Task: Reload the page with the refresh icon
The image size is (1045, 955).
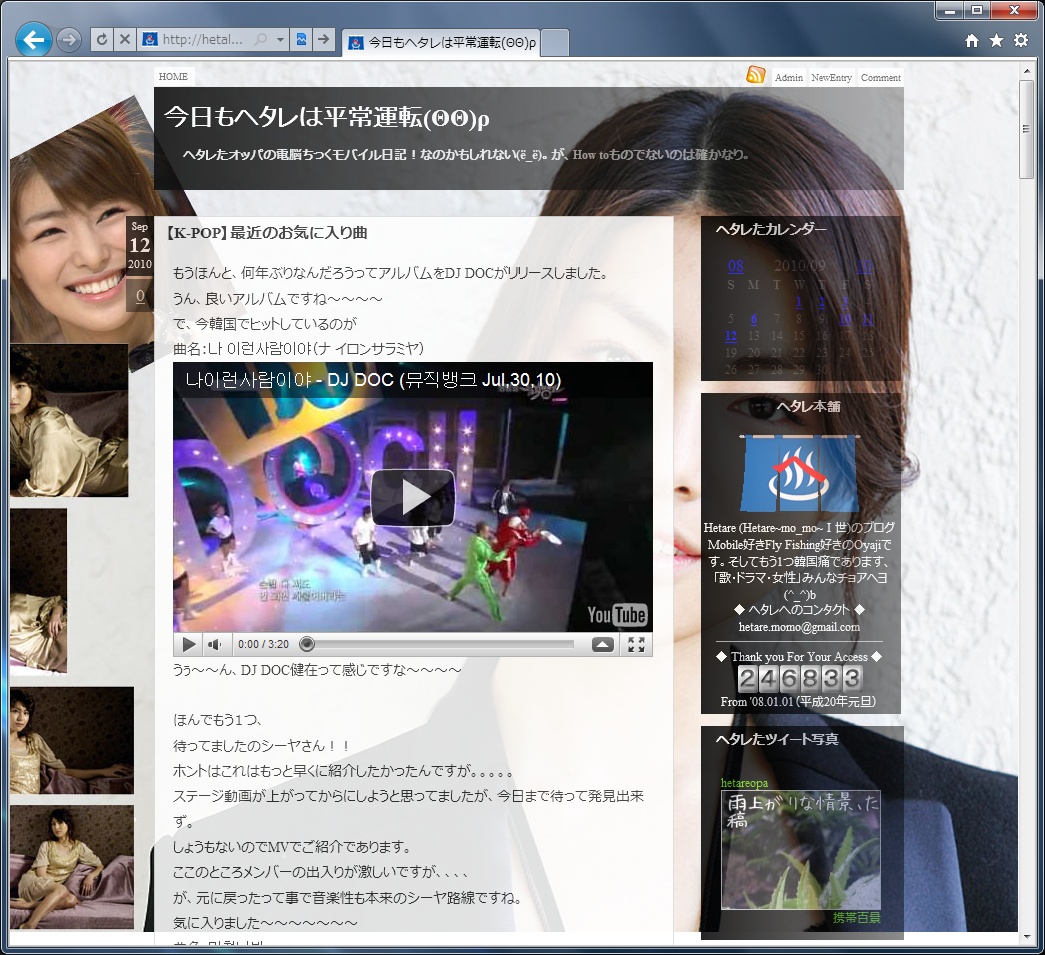Action: (x=102, y=39)
